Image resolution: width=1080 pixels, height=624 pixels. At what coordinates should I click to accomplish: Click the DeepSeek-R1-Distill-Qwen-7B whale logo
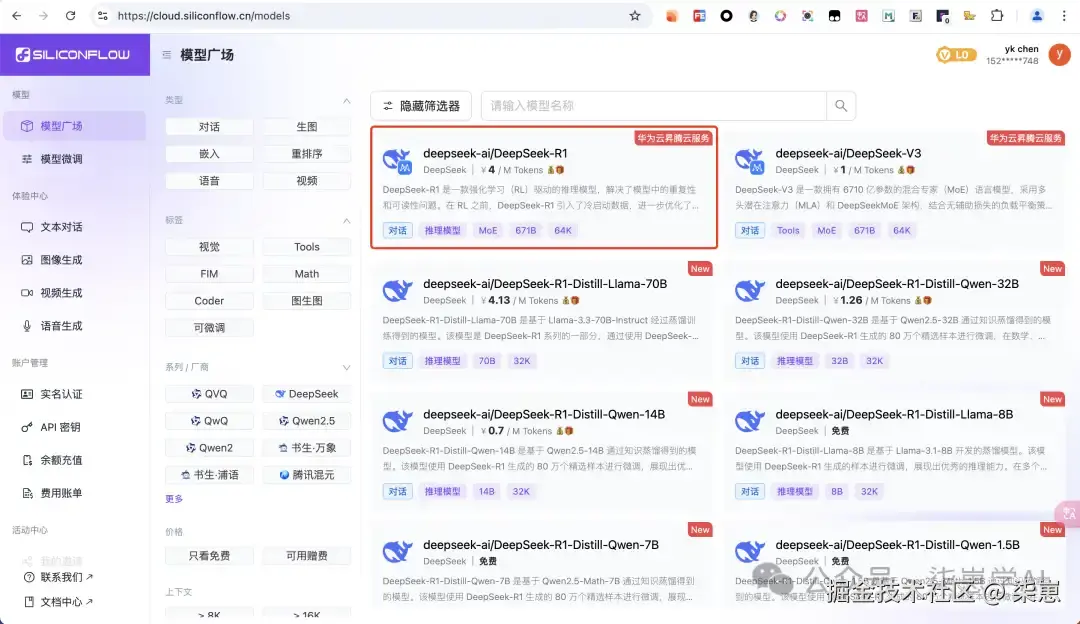coord(397,552)
